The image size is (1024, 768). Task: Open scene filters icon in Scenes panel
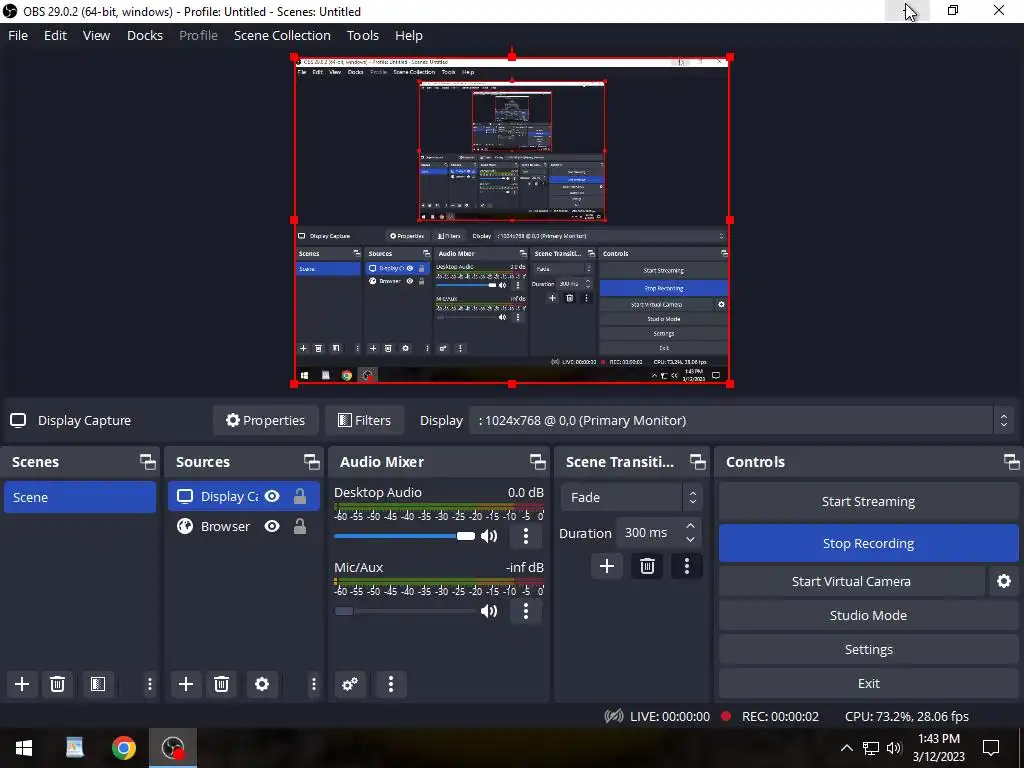pyautogui.click(x=98, y=684)
